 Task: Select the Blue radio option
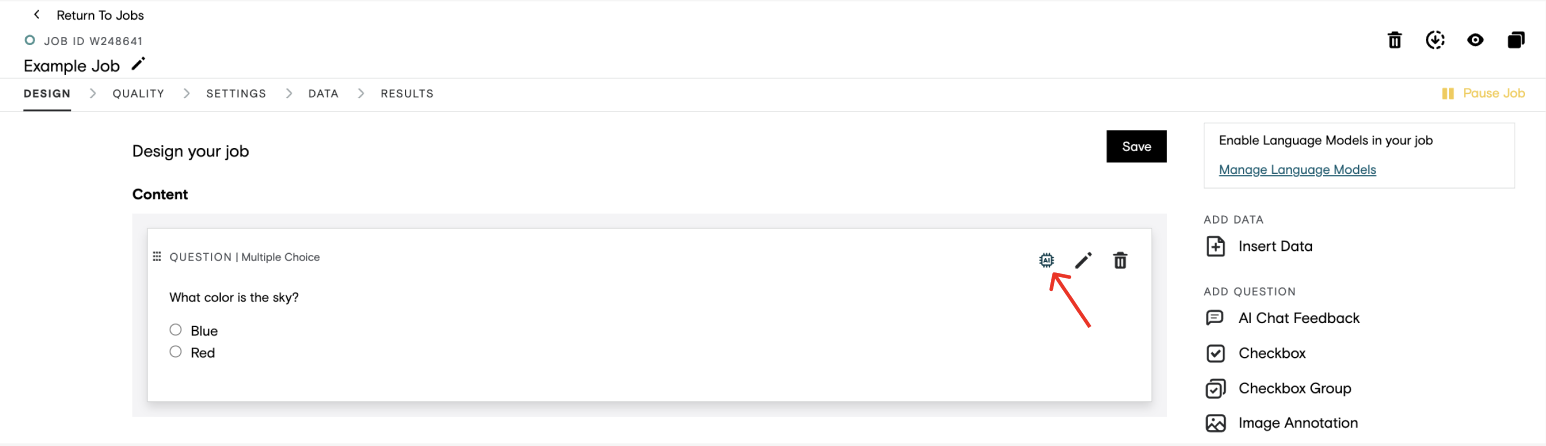[176, 330]
